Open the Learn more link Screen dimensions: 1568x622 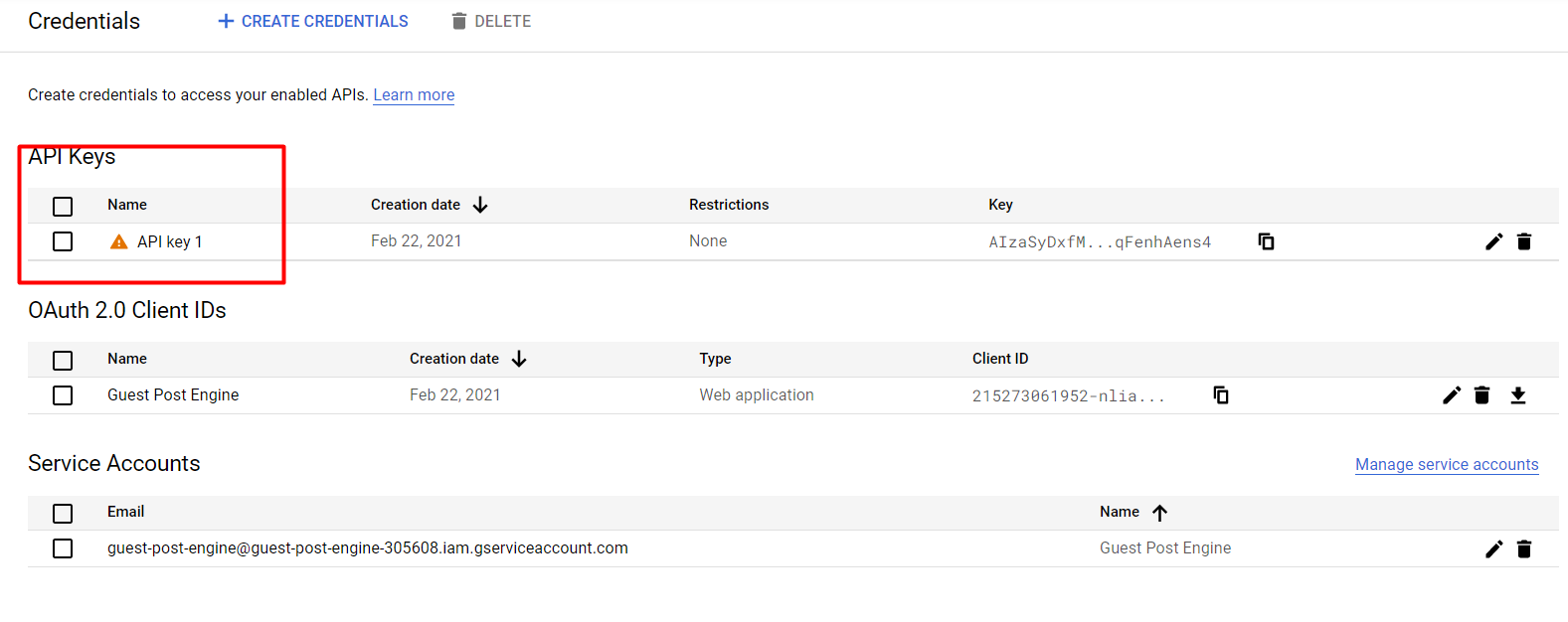click(414, 94)
